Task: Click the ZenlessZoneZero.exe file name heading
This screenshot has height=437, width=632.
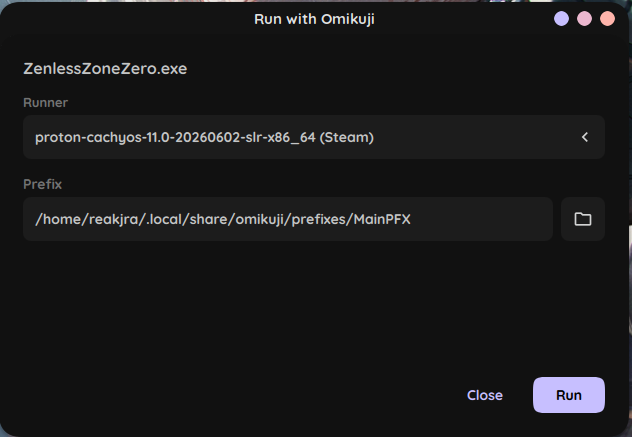Action: [x=105, y=69]
